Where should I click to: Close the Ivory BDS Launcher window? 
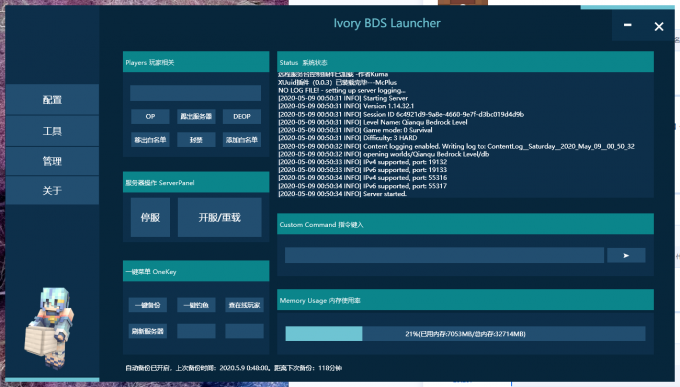659,26
